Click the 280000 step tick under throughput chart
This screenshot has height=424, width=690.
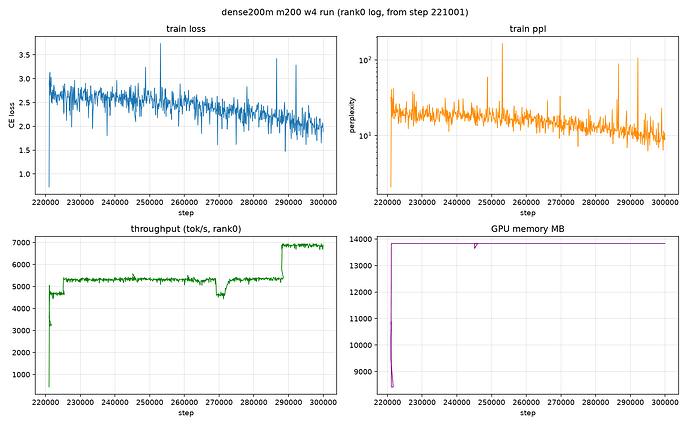254,402
